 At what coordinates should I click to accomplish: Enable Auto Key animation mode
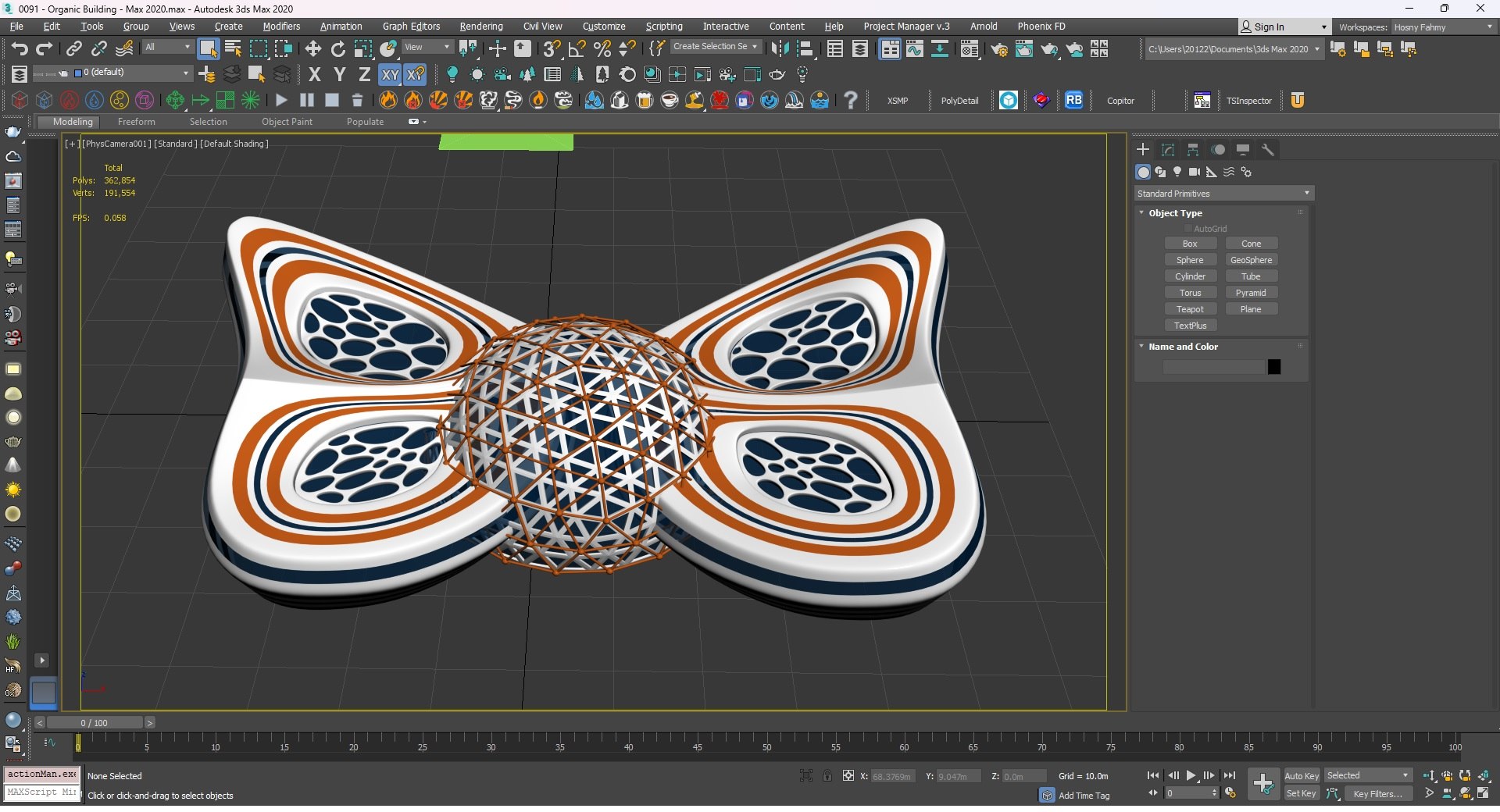click(x=1301, y=775)
